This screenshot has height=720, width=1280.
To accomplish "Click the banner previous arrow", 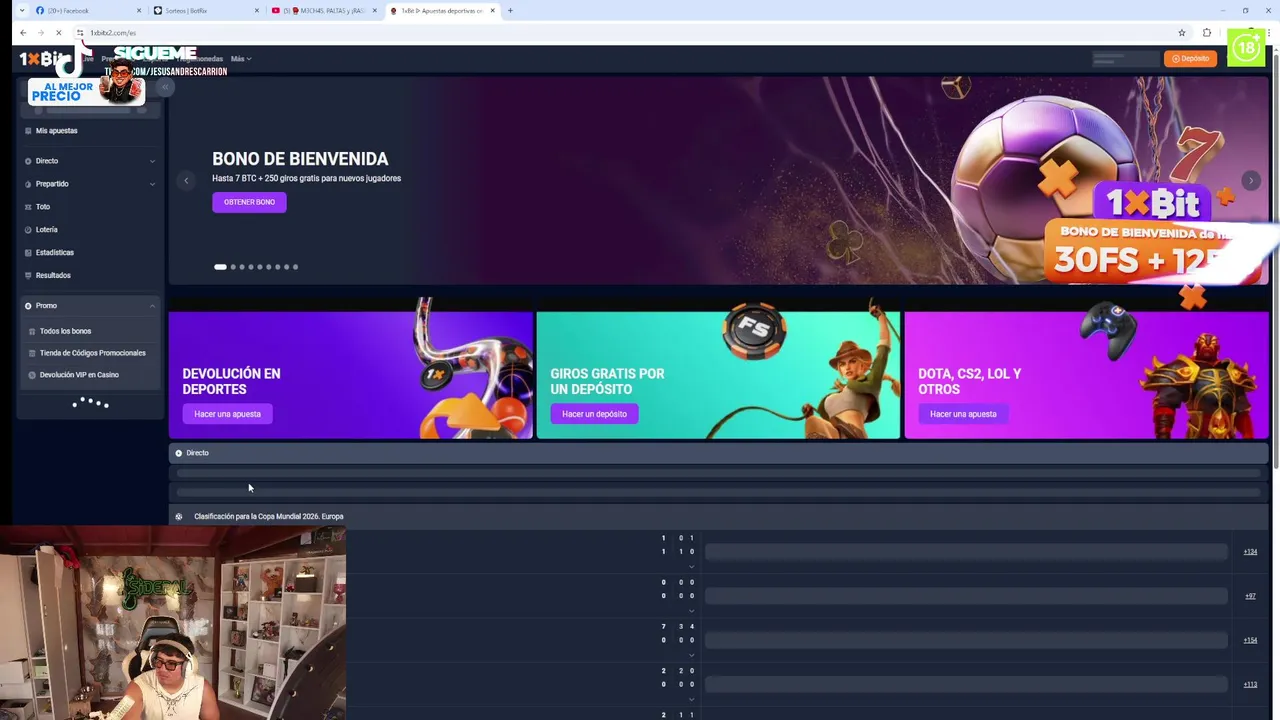I will pyautogui.click(x=186, y=181).
